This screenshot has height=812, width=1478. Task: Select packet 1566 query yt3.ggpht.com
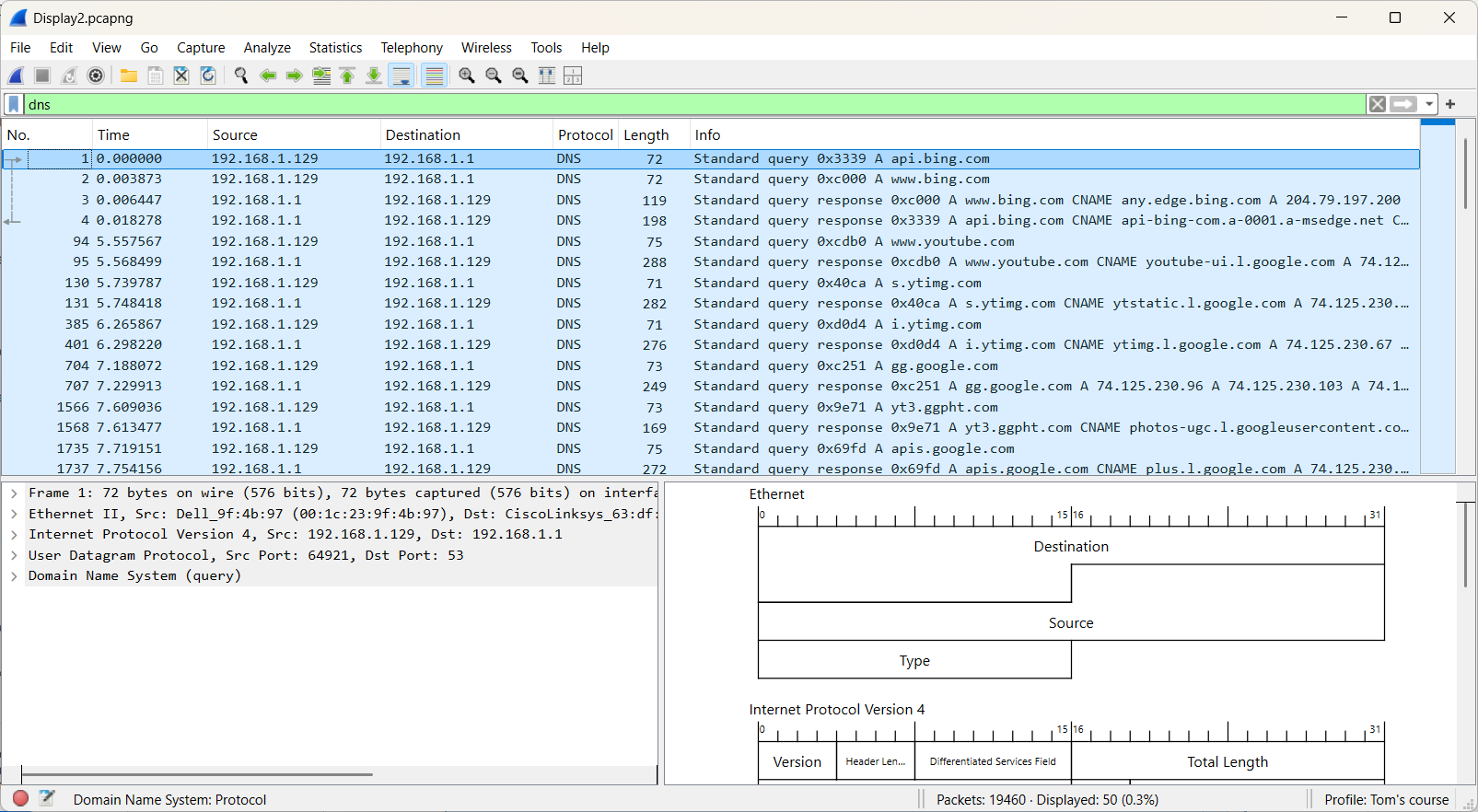[x=710, y=407]
